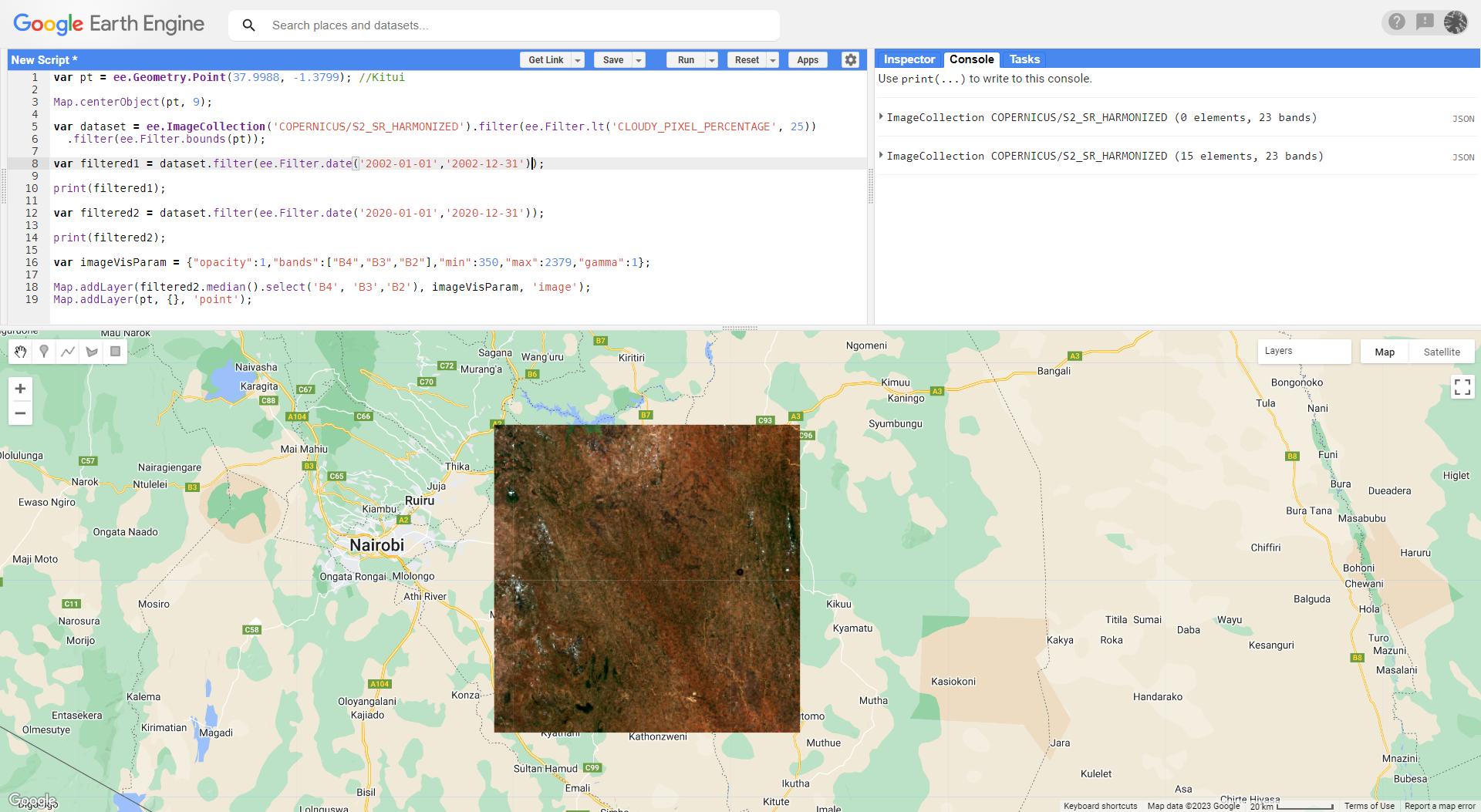Select the add marker tool

[44, 352]
